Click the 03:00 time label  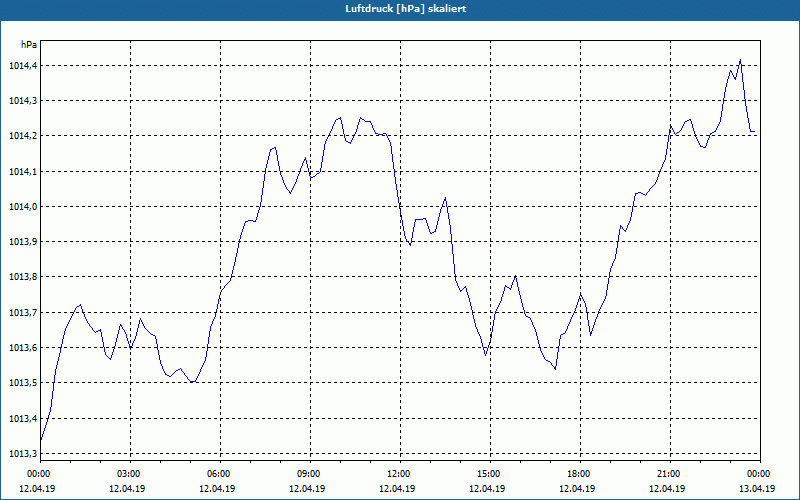coord(128,474)
